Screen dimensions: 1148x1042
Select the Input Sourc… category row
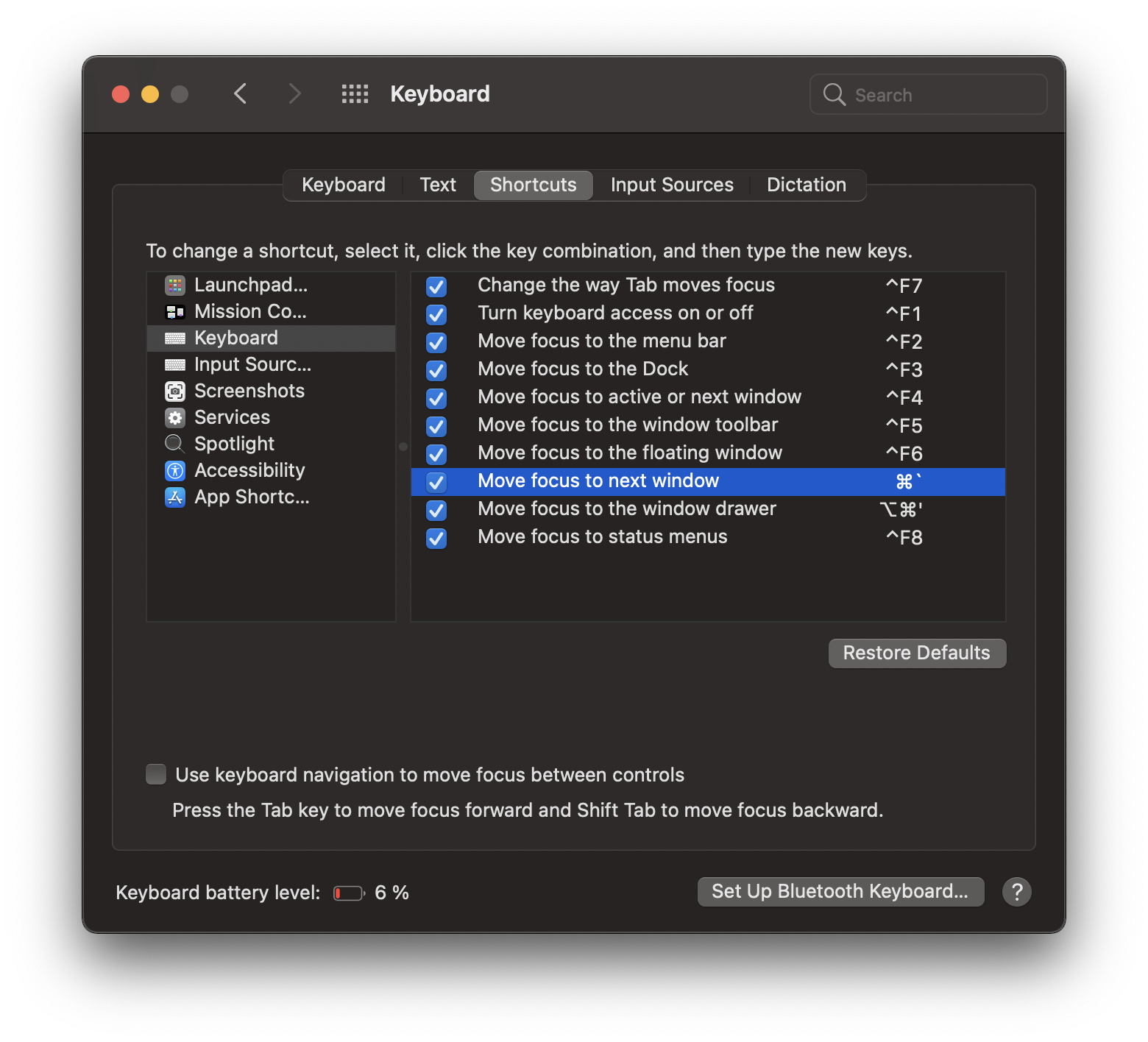[272, 364]
